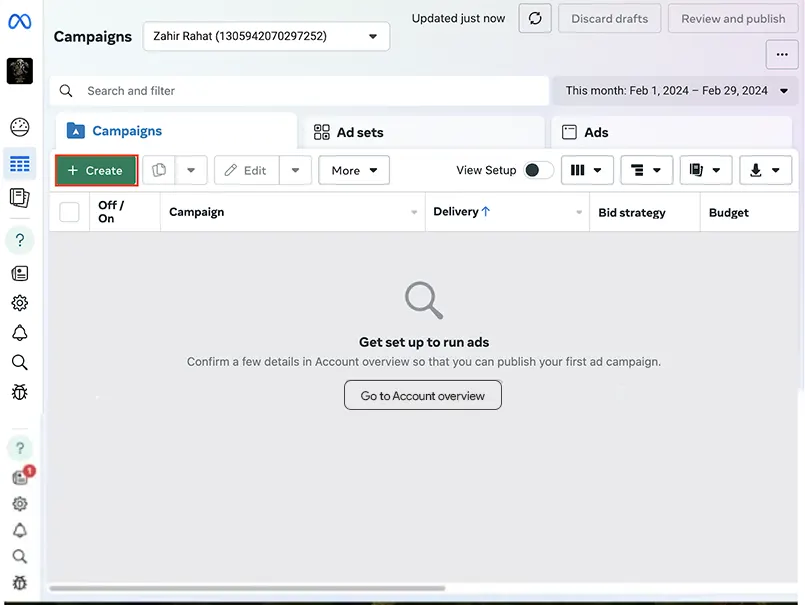Open Account overview via the speedometer sidebar icon
The height and width of the screenshot is (605, 805).
(20, 127)
